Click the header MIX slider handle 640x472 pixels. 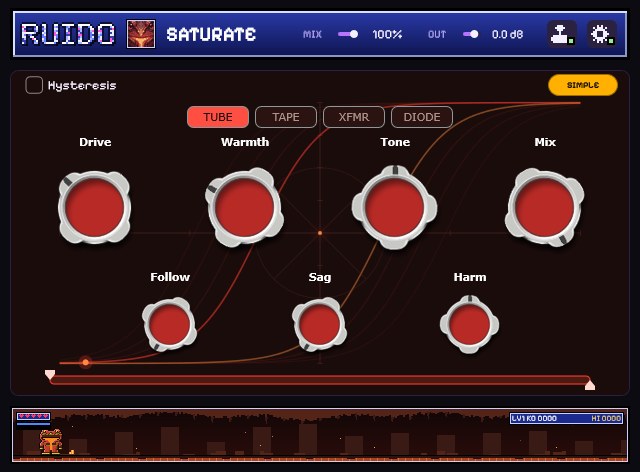pos(354,34)
